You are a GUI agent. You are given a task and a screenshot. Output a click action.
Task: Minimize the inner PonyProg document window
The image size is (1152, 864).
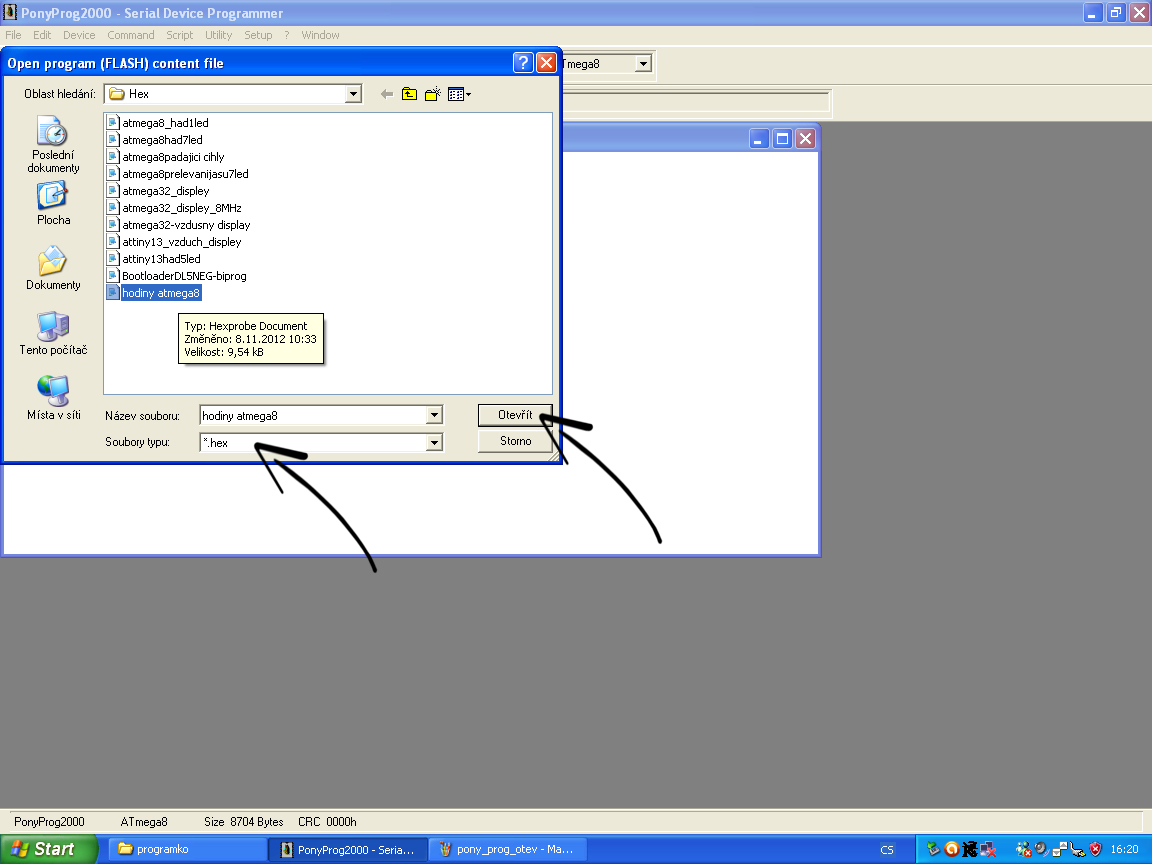(x=759, y=138)
